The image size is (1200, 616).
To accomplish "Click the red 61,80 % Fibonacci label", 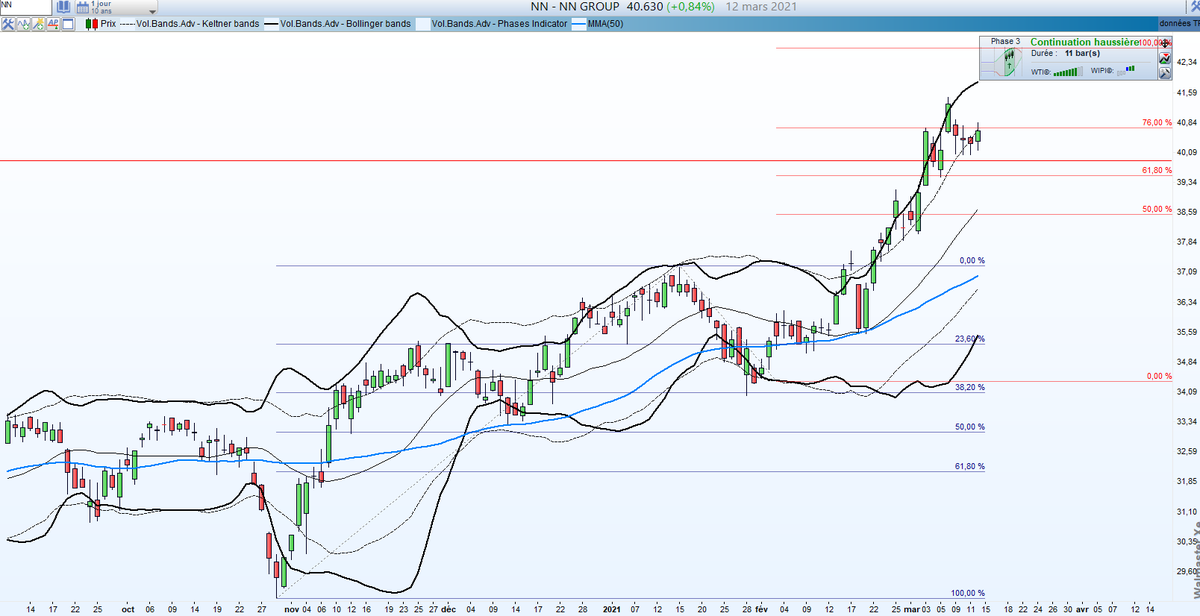I will coord(1156,170).
